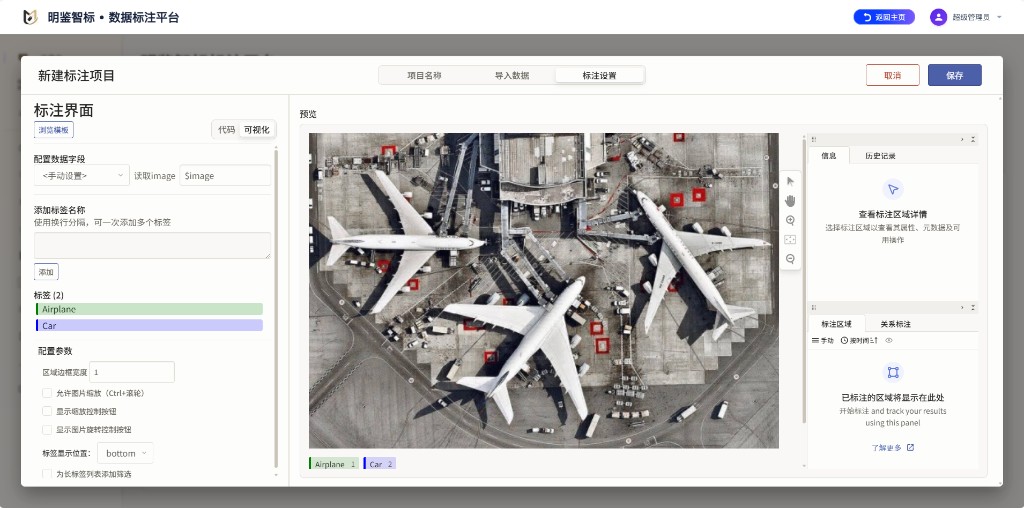This screenshot has height=508, width=1024.
Task: Activate the hand pan tool
Action: 790,200
